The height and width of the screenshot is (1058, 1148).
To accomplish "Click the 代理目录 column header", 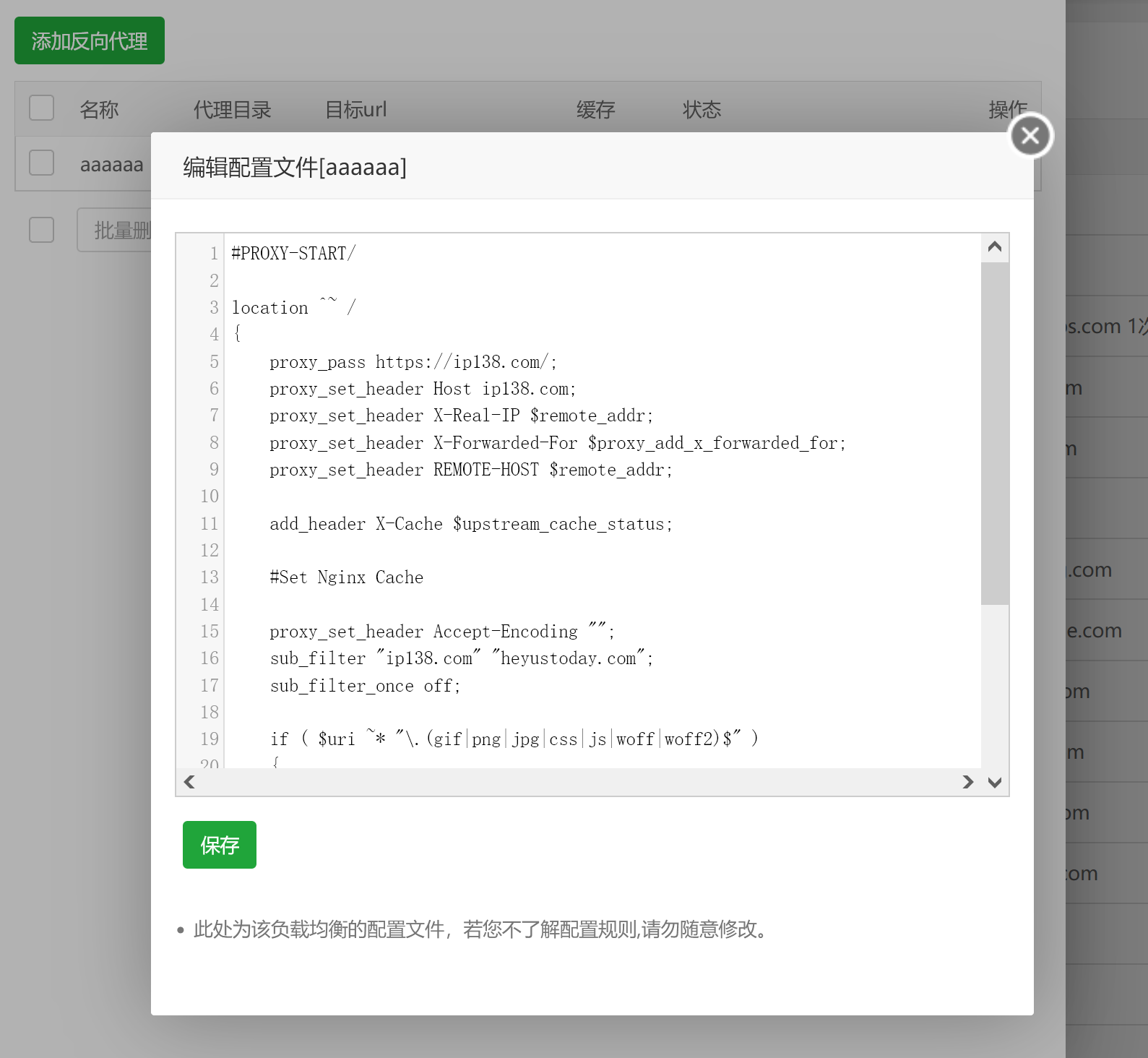I will [233, 109].
